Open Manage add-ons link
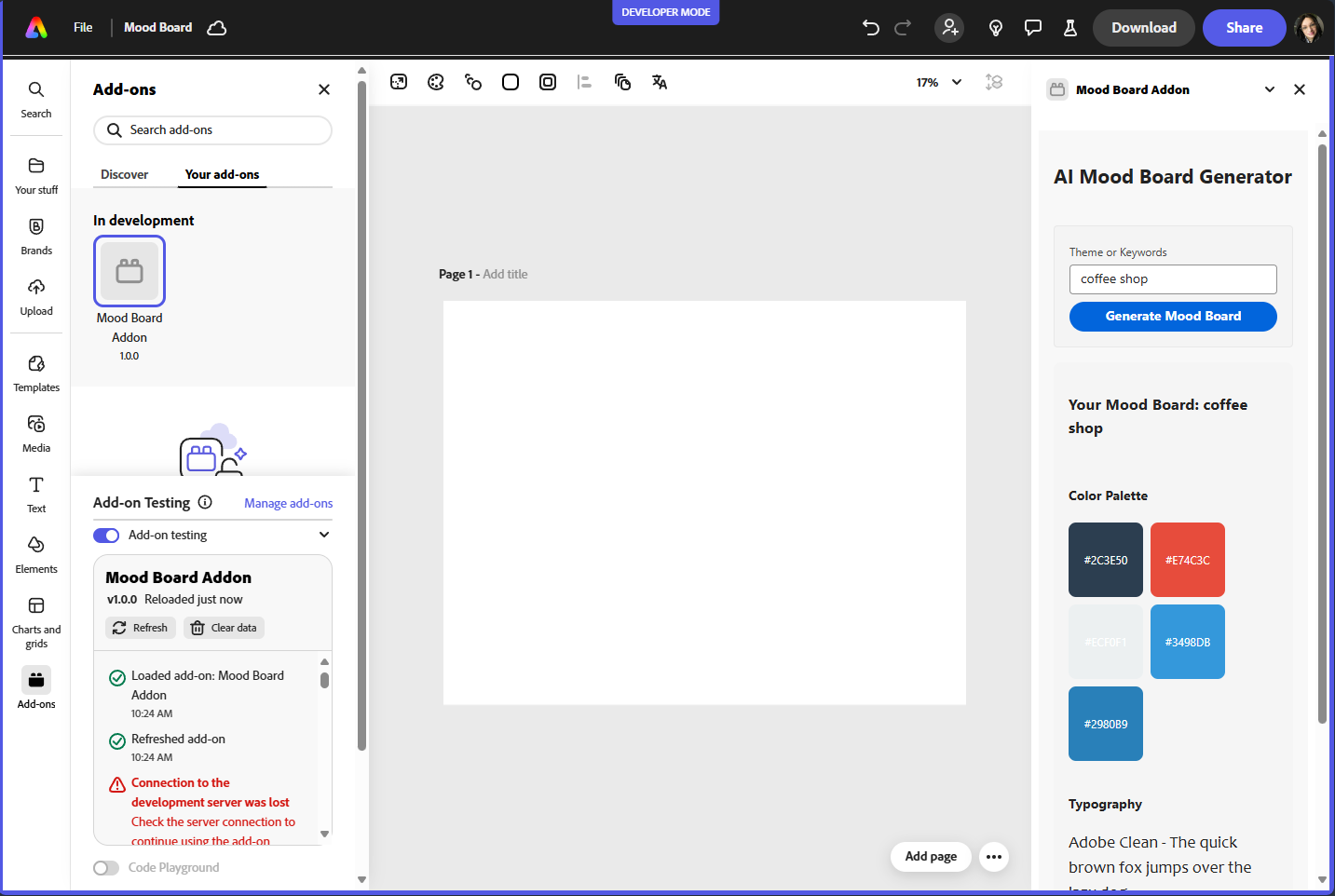1335x896 pixels. [x=289, y=503]
